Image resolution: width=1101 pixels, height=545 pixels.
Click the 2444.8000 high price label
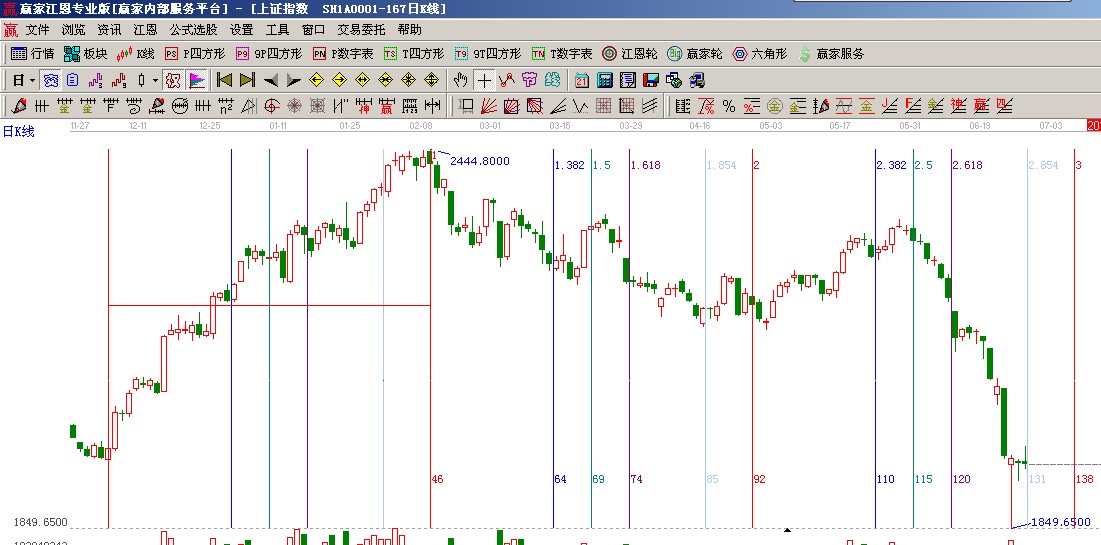coord(480,161)
